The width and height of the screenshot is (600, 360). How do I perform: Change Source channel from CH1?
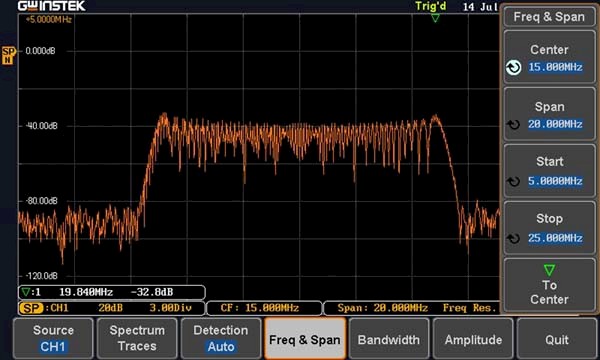[53, 338]
